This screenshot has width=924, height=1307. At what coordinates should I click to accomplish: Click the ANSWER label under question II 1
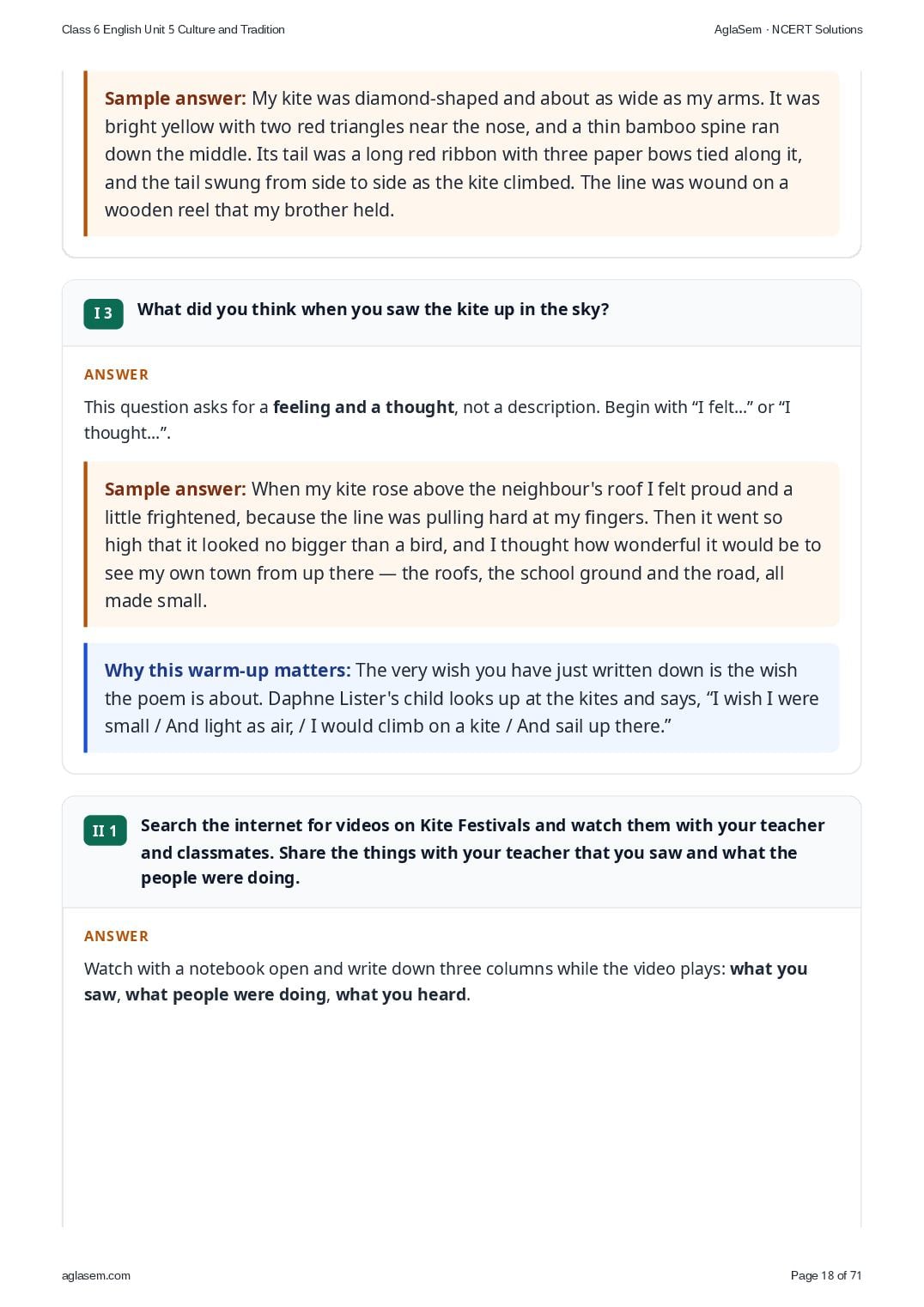coord(116,936)
